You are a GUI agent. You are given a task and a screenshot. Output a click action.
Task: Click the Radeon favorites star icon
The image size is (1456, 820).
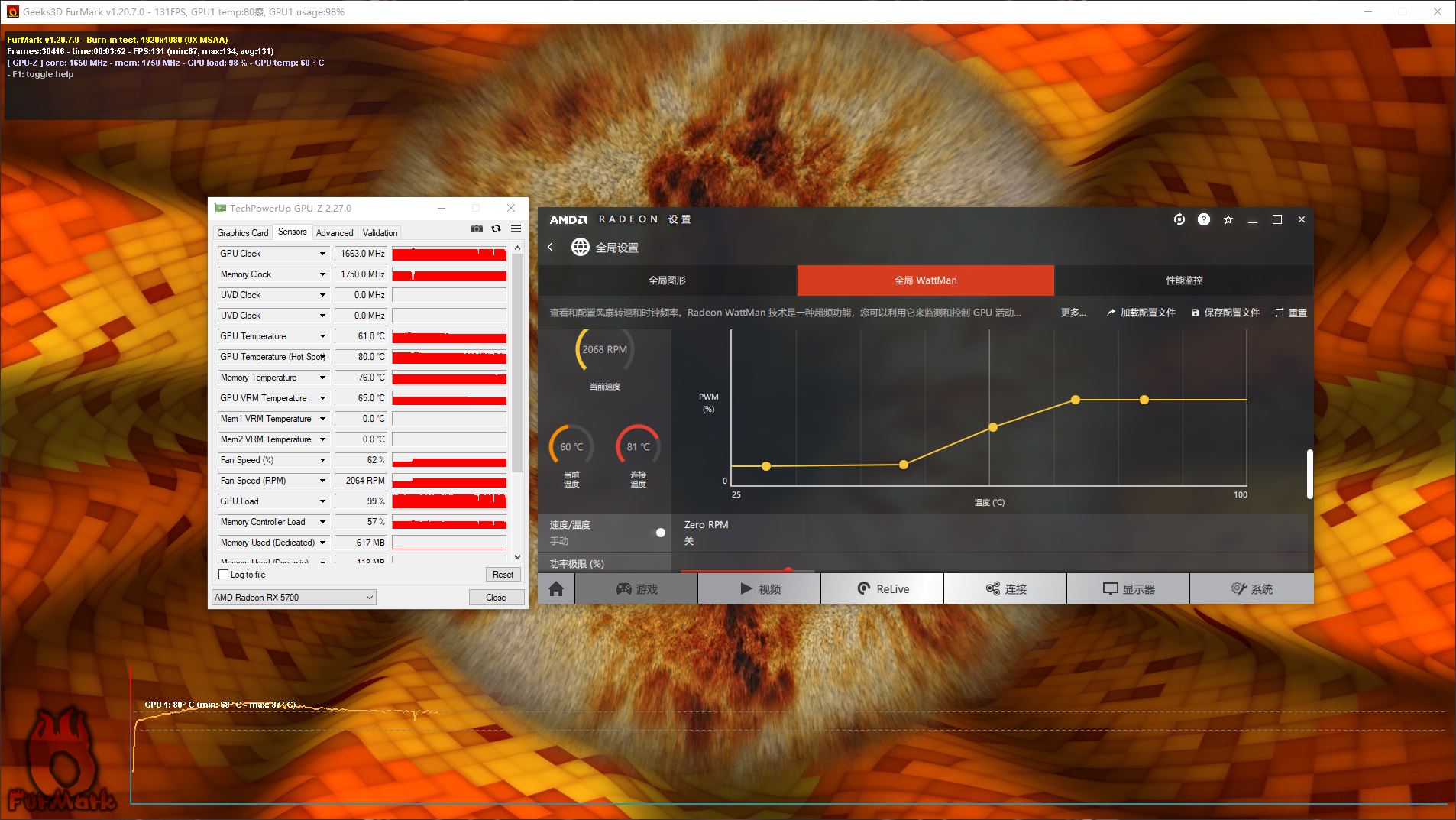tap(1228, 219)
